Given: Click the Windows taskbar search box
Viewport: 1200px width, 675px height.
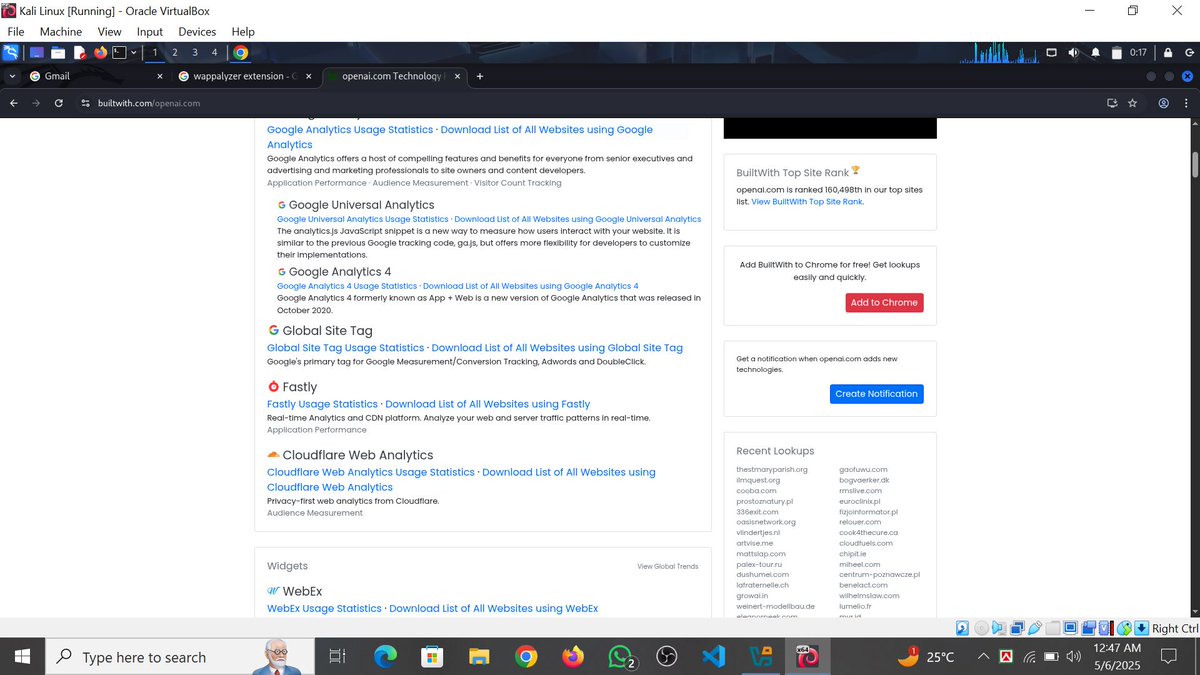Looking at the screenshot, I should coord(182,657).
